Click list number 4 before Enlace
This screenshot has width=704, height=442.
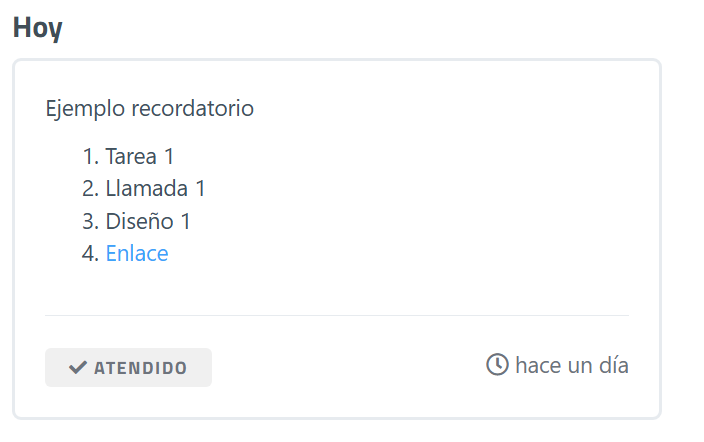tap(90, 254)
